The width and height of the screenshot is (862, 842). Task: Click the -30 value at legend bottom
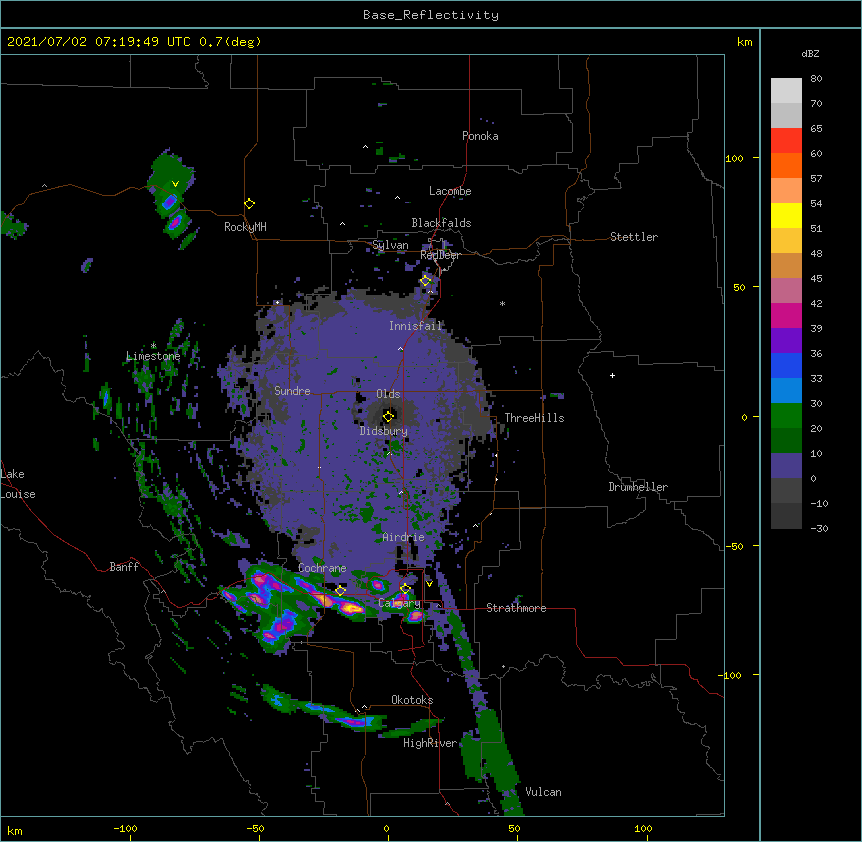(819, 529)
